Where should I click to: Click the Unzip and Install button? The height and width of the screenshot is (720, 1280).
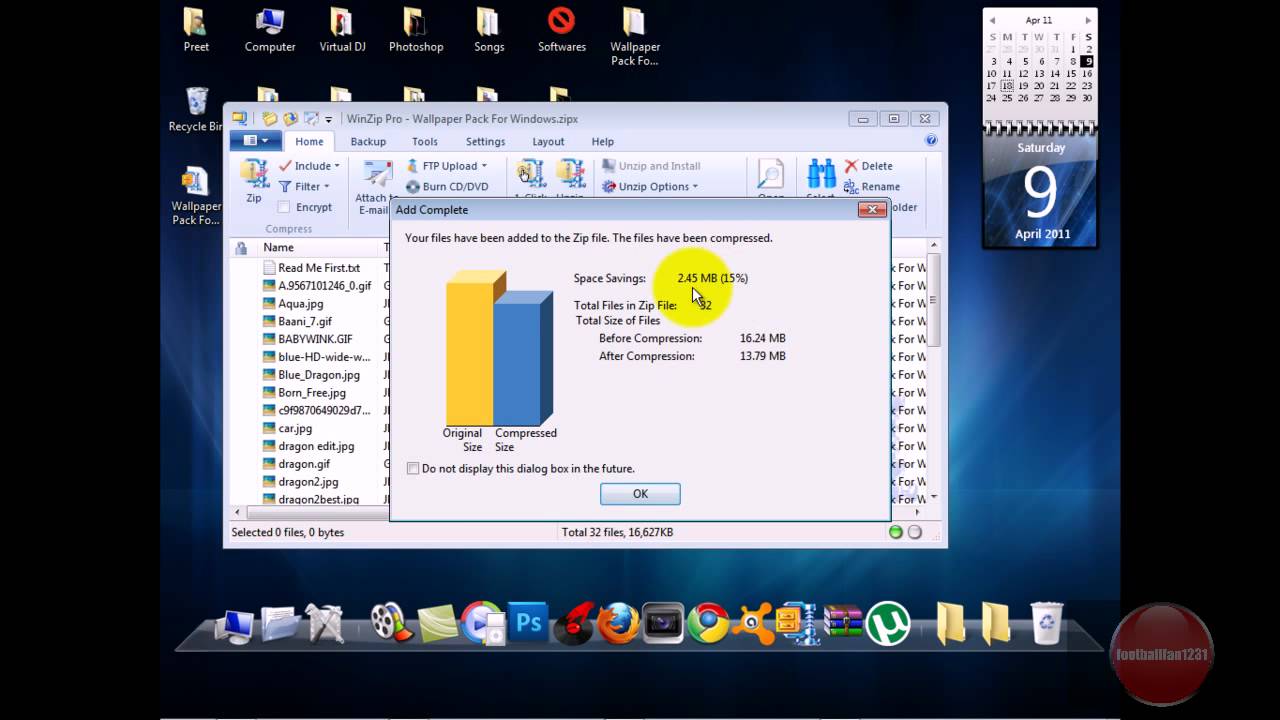coord(651,166)
